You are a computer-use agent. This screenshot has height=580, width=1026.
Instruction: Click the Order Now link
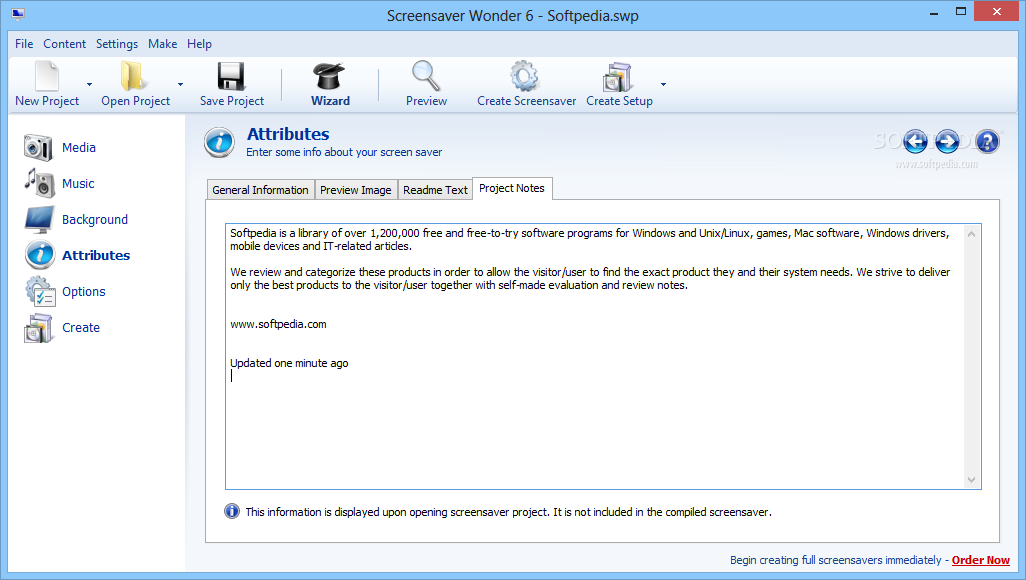click(980, 560)
